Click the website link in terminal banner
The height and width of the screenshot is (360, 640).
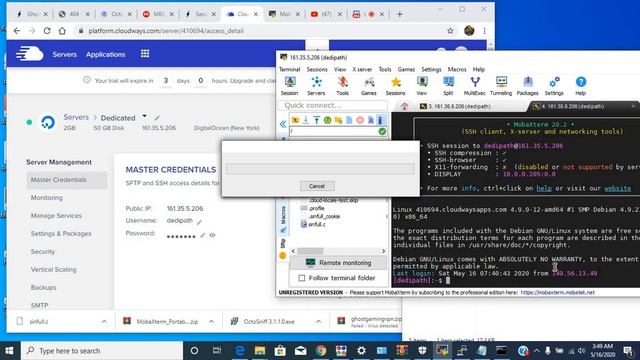click(x=617, y=188)
